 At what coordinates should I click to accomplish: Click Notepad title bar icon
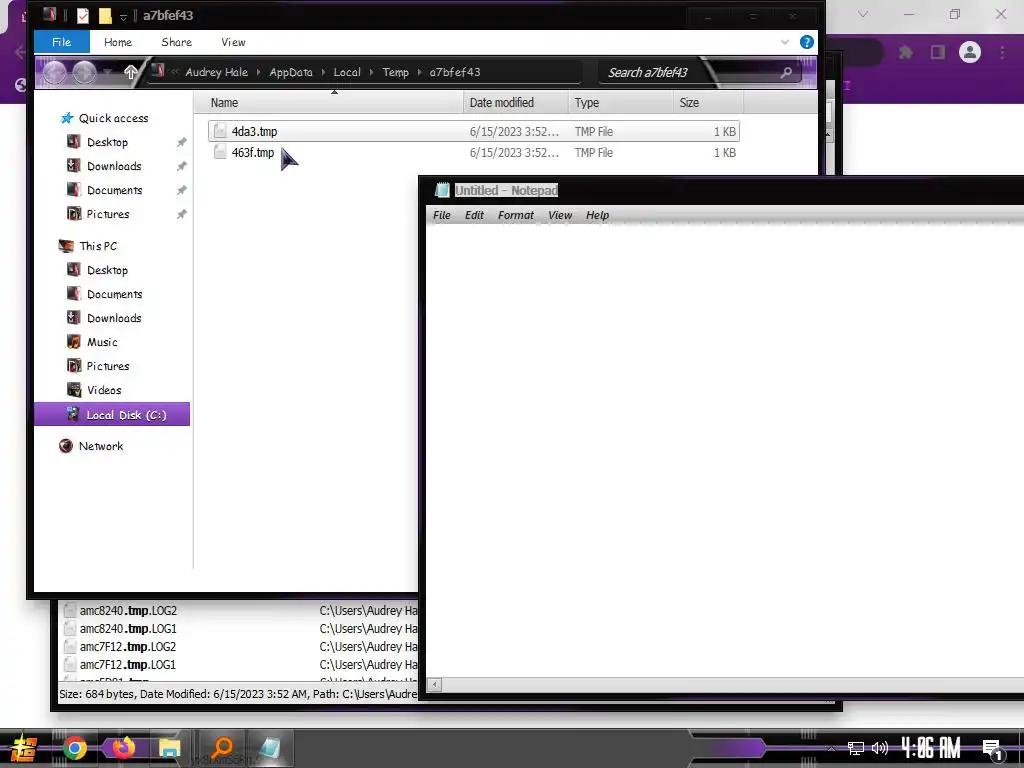point(442,190)
